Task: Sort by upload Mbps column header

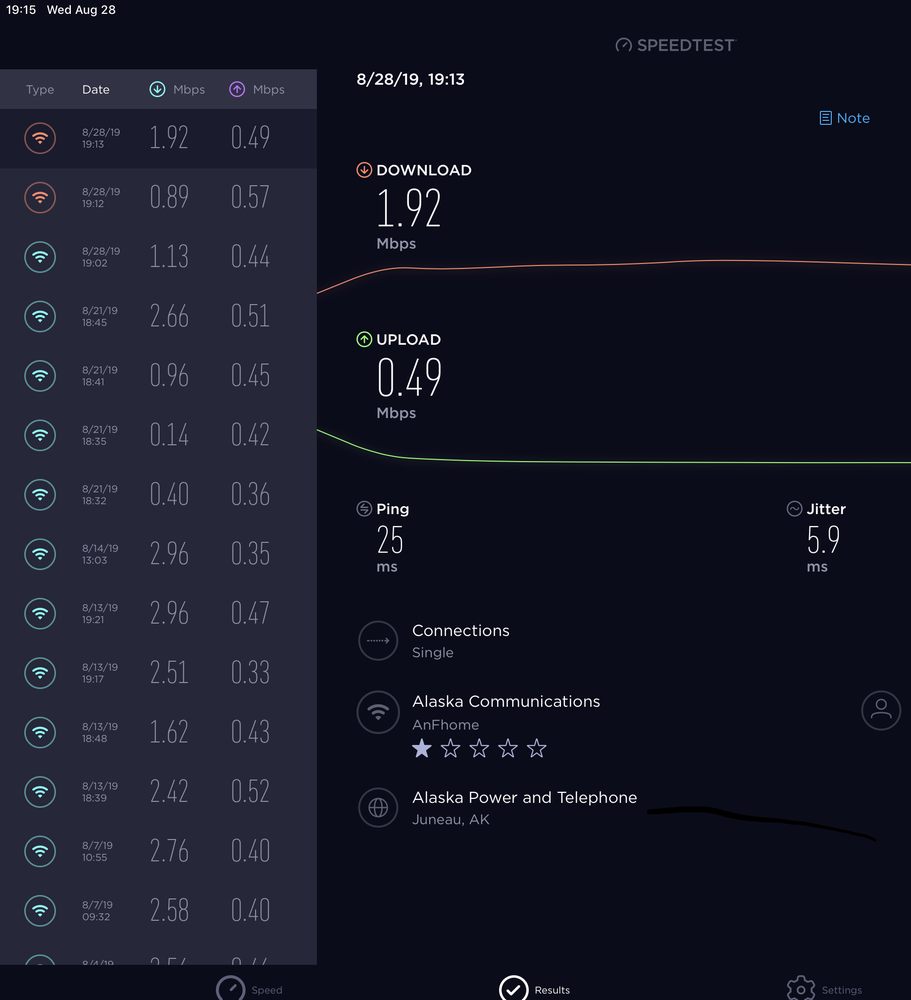Action: [257, 89]
